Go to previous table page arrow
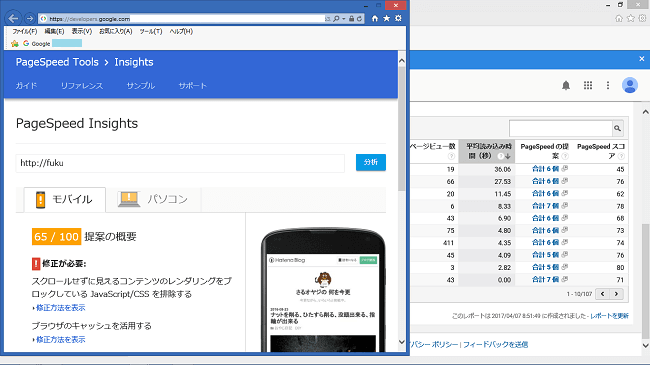Screen dimensions: 650x365 point(602,294)
